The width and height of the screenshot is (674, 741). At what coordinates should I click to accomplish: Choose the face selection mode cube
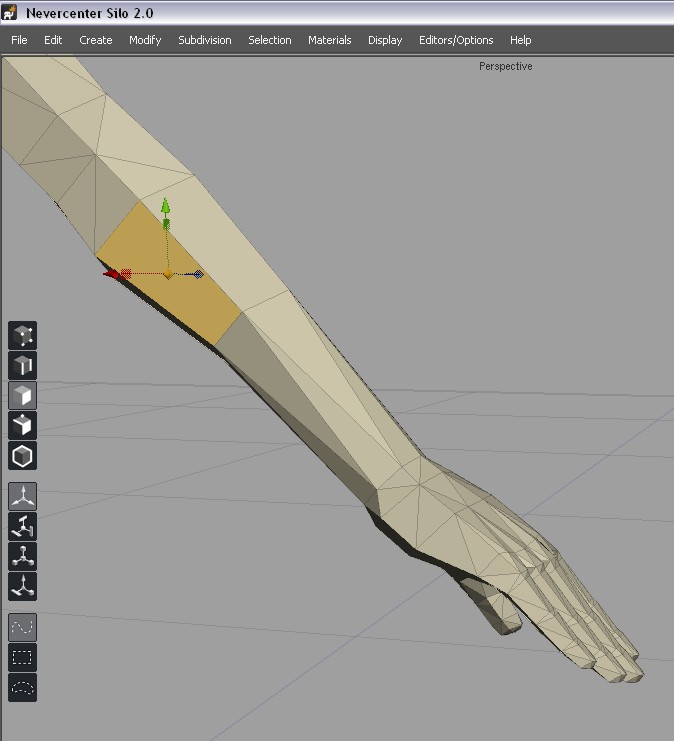(x=23, y=395)
